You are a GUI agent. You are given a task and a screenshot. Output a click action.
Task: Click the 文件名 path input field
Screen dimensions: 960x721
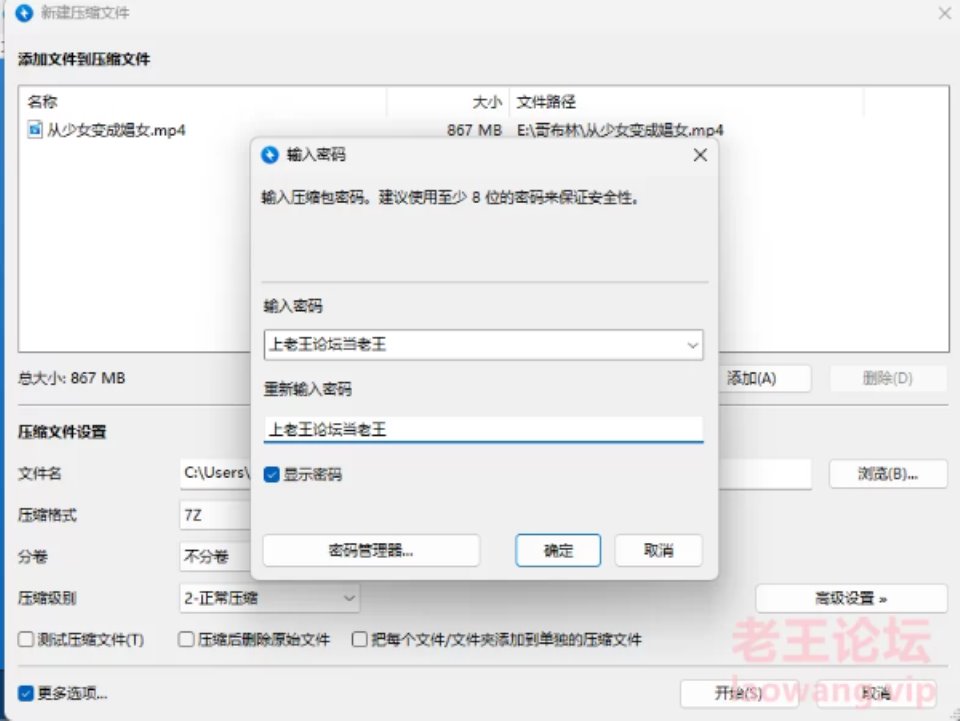point(496,474)
